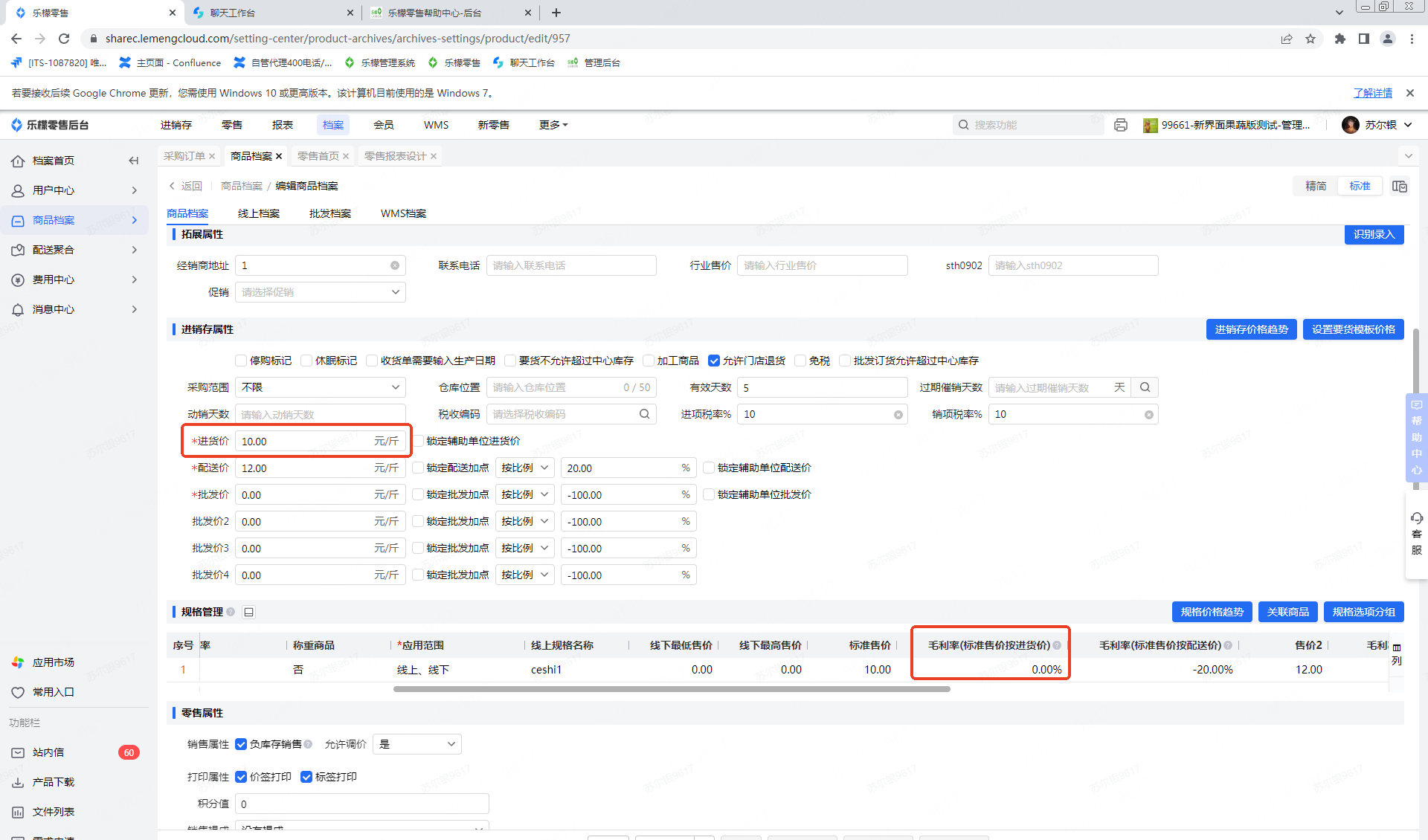1428x840 pixels.
Task: Open the 采购范围 dropdown
Action: (321, 387)
